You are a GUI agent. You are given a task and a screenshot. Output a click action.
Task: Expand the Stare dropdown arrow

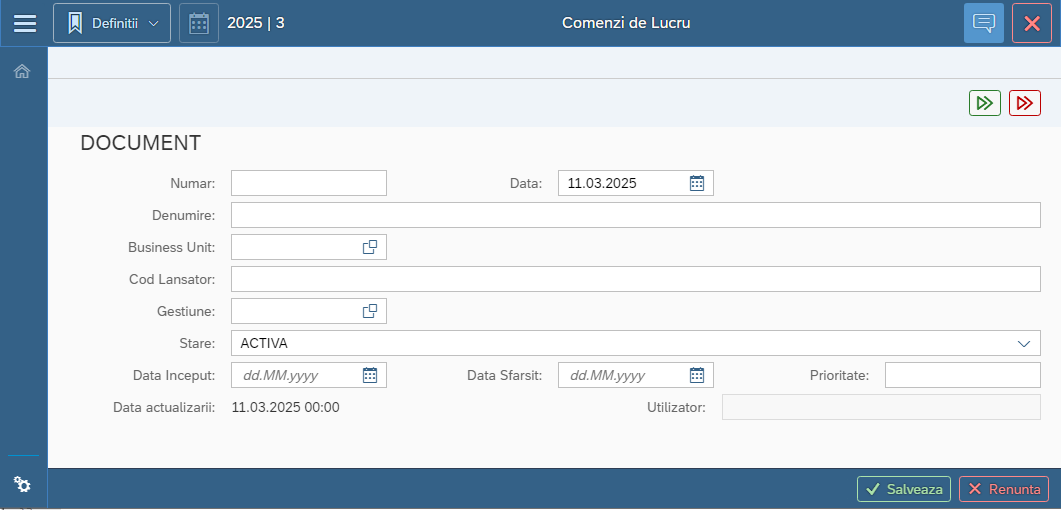click(1024, 344)
